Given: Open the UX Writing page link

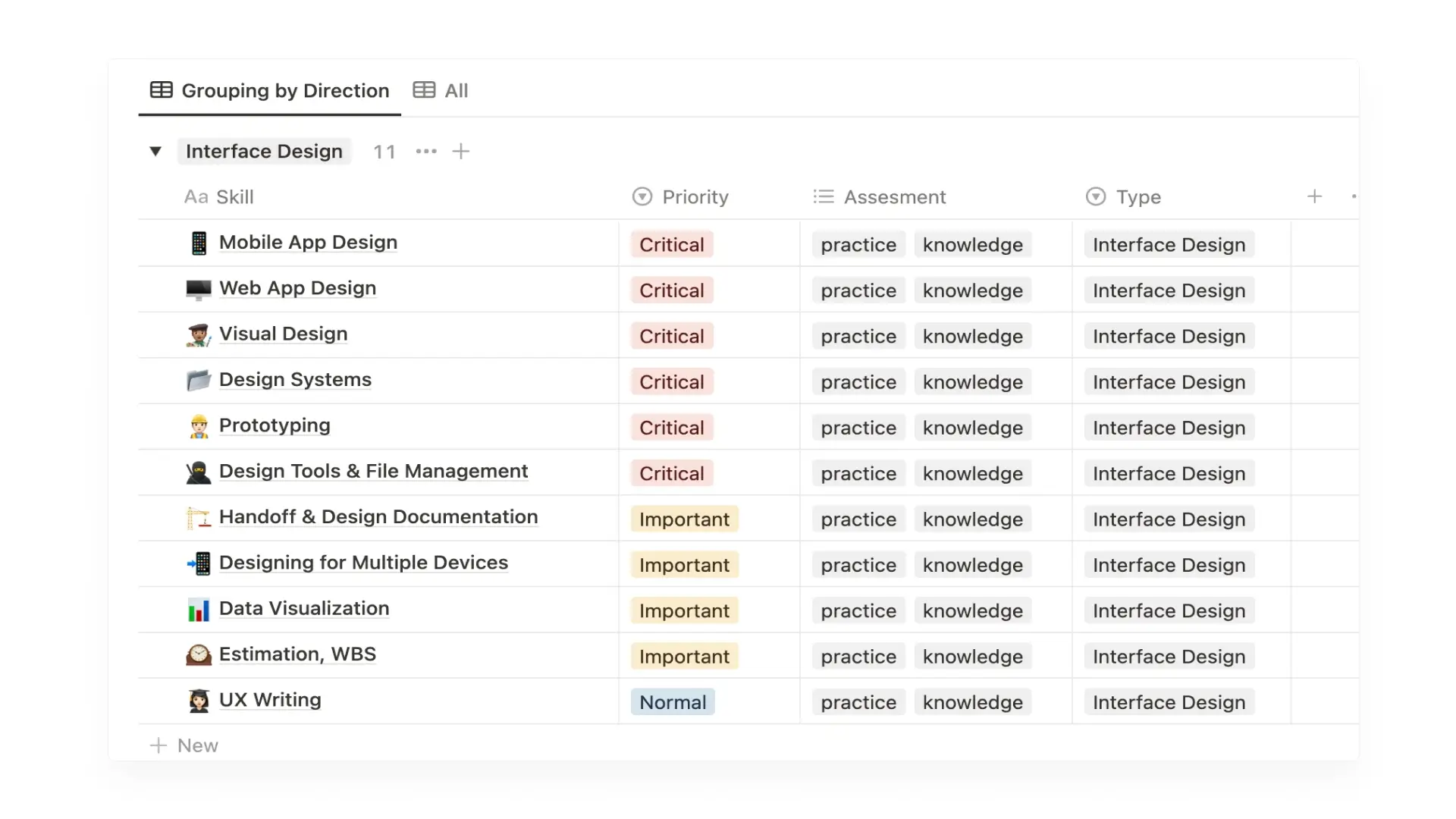Looking at the screenshot, I should point(270,700).
